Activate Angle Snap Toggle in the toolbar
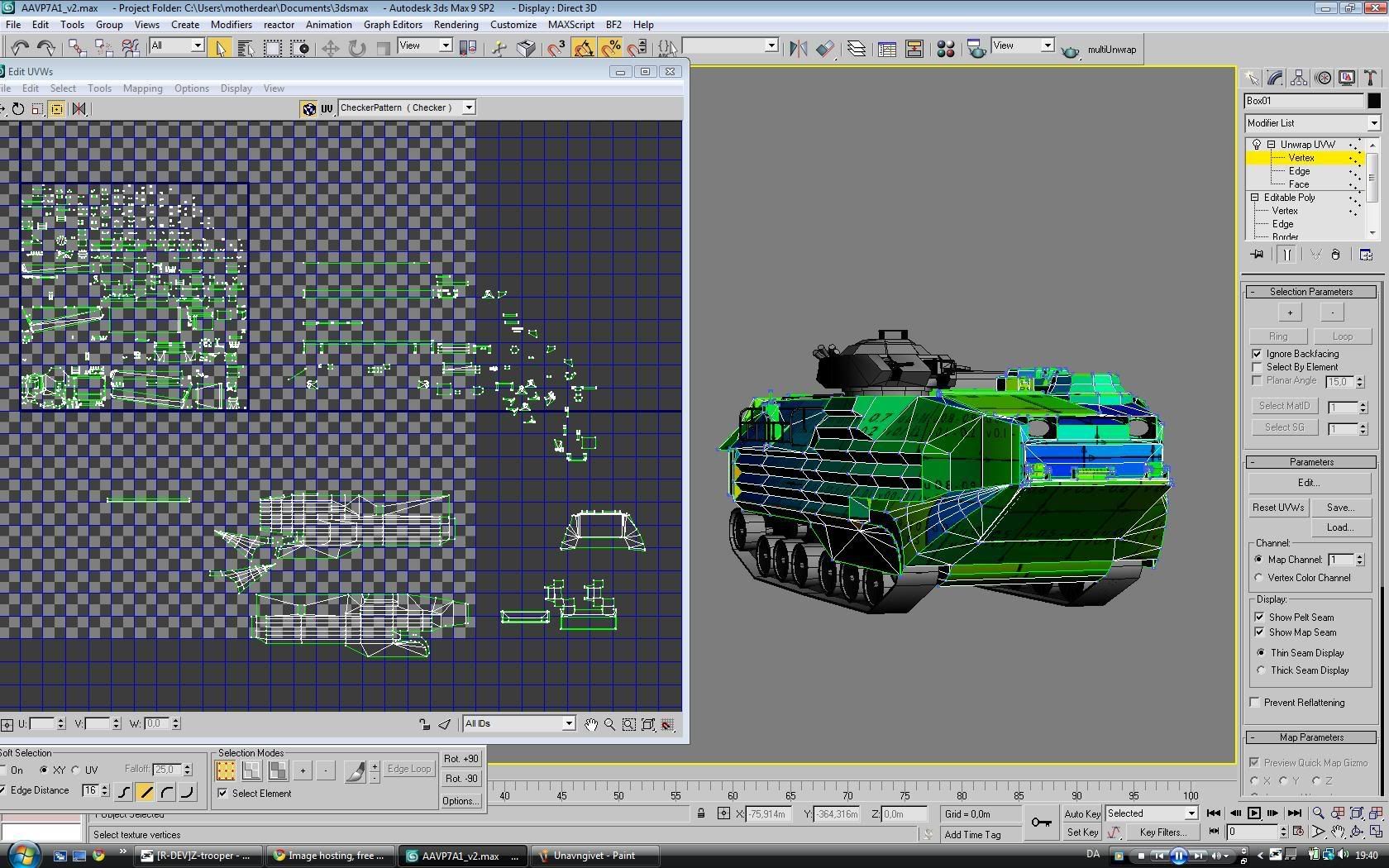The height and width of the screenshot is (868, 1389). pyautogui.click(x=584, y=49)
